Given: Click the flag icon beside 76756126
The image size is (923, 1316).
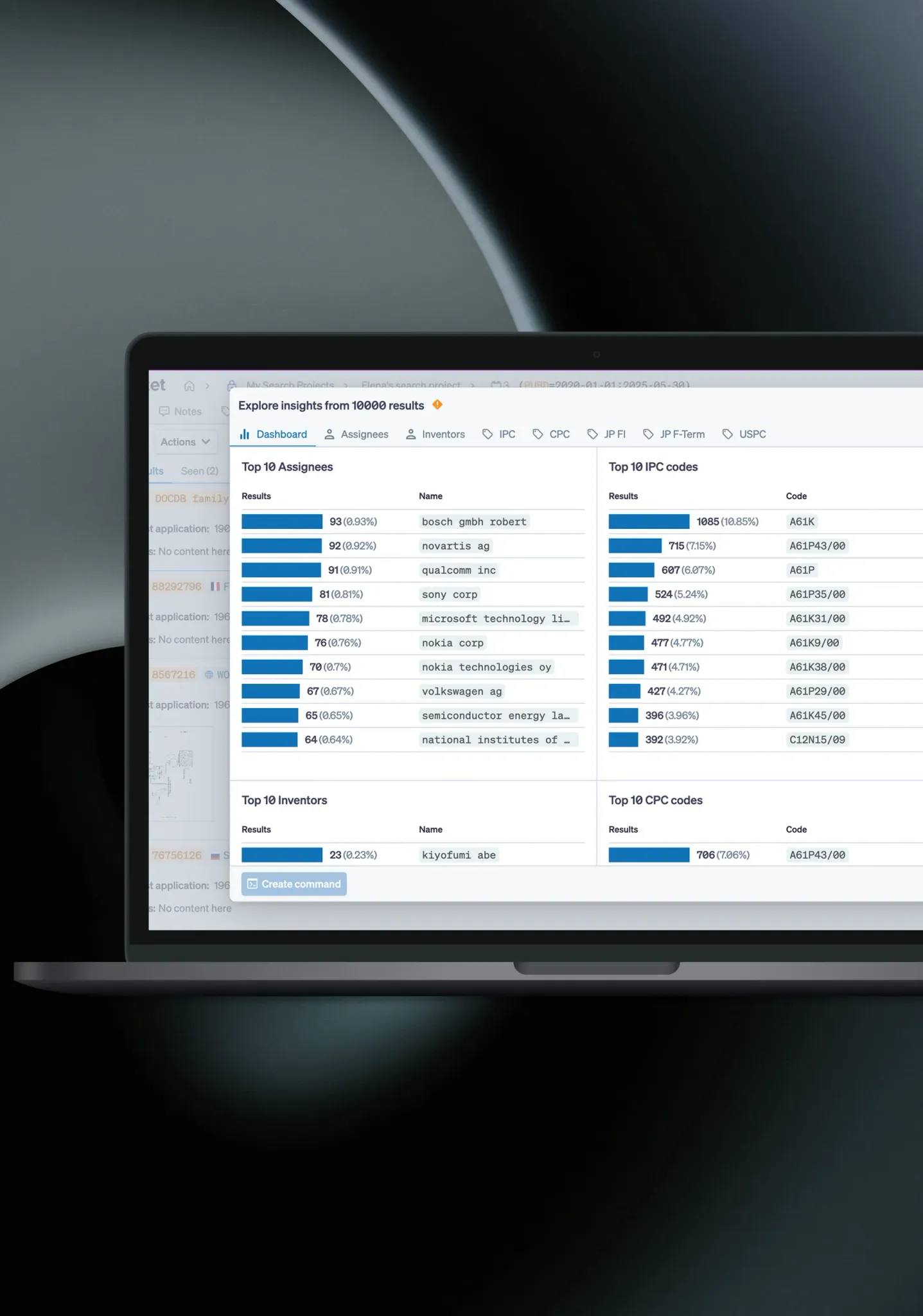Looking at the screenshot, I should point(215,856).
